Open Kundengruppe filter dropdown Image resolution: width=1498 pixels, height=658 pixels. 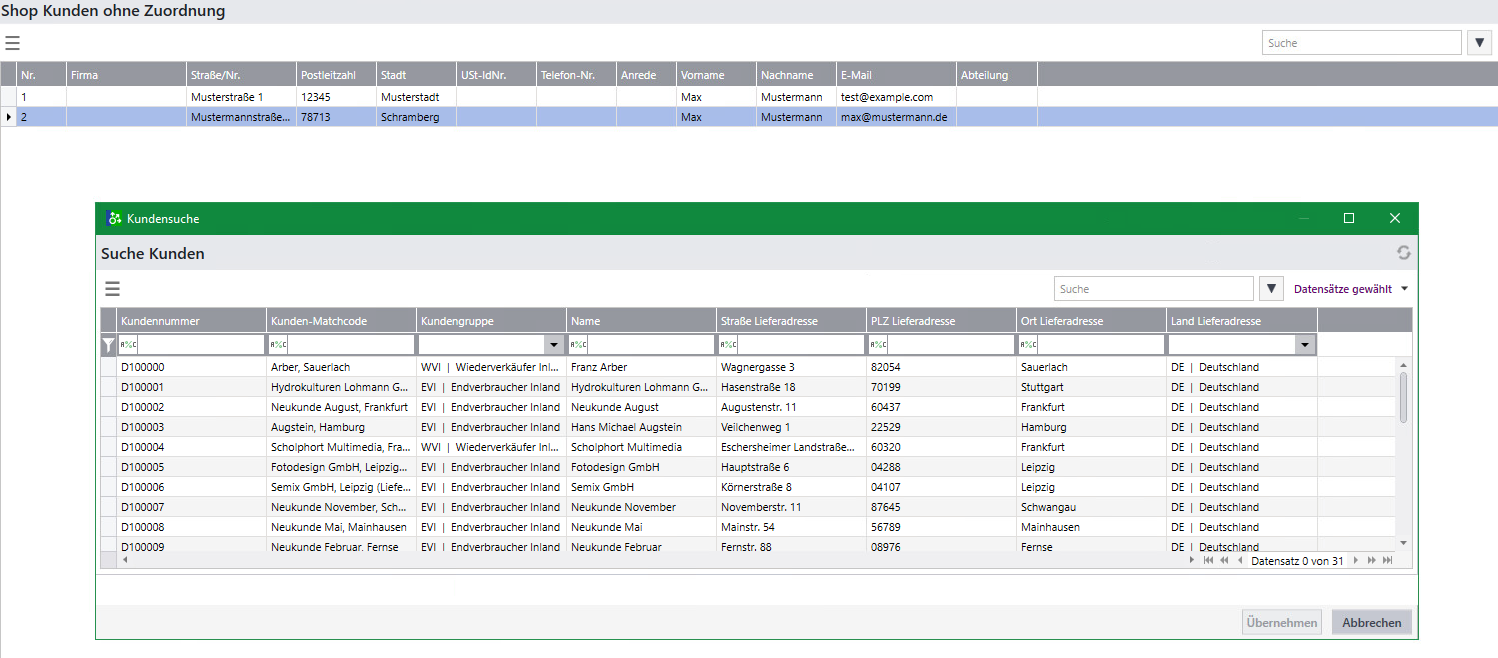pos(553,345)
